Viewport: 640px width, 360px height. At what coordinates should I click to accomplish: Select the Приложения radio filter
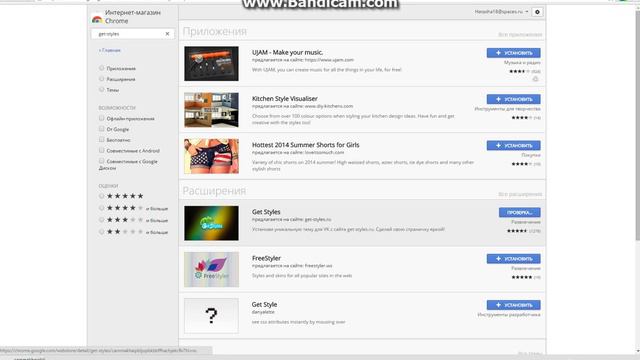click(102, 68)
